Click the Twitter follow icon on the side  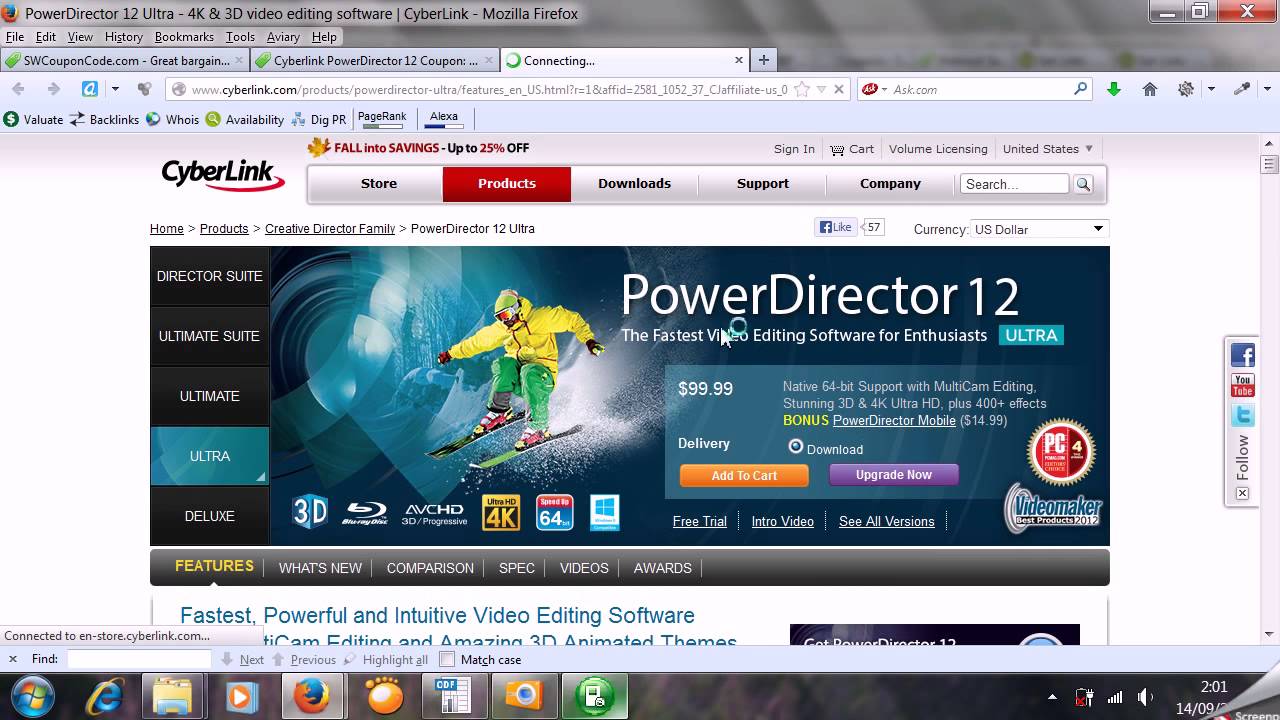[1243, 415]
